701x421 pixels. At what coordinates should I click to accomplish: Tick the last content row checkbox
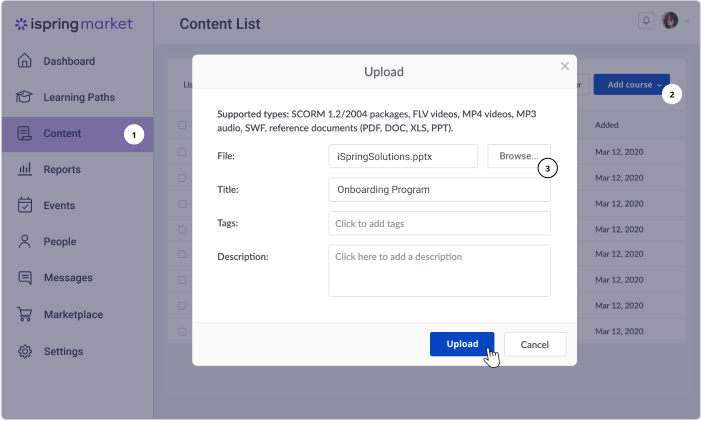(182, 332)
